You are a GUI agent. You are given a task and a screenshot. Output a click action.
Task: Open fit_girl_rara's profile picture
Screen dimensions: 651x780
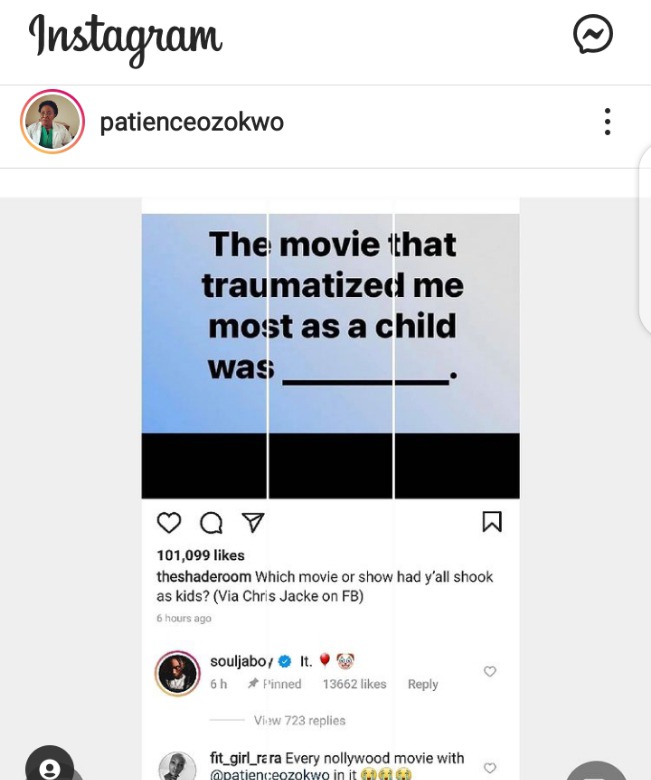tap(178, 766)
